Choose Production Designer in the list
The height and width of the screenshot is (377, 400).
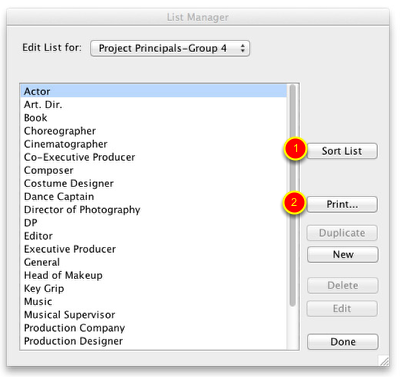[x=154, y=341]
